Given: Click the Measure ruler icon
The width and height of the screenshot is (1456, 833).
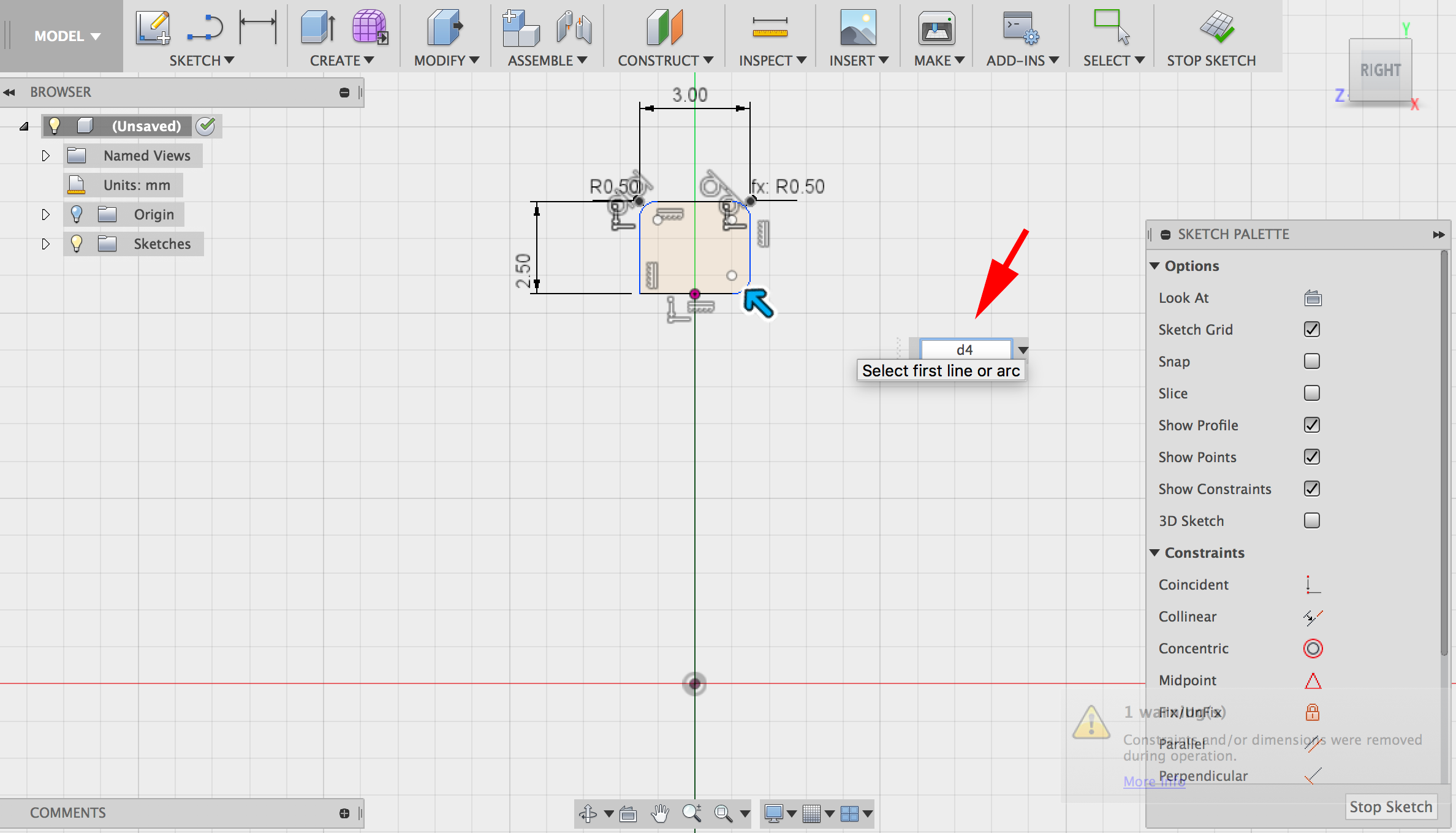Looking at the screenshot, I should 770,28.
